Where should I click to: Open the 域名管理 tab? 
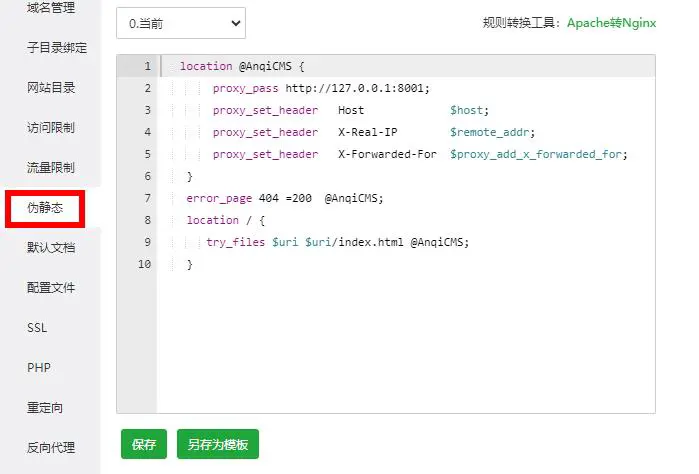[x=50, y=8]
